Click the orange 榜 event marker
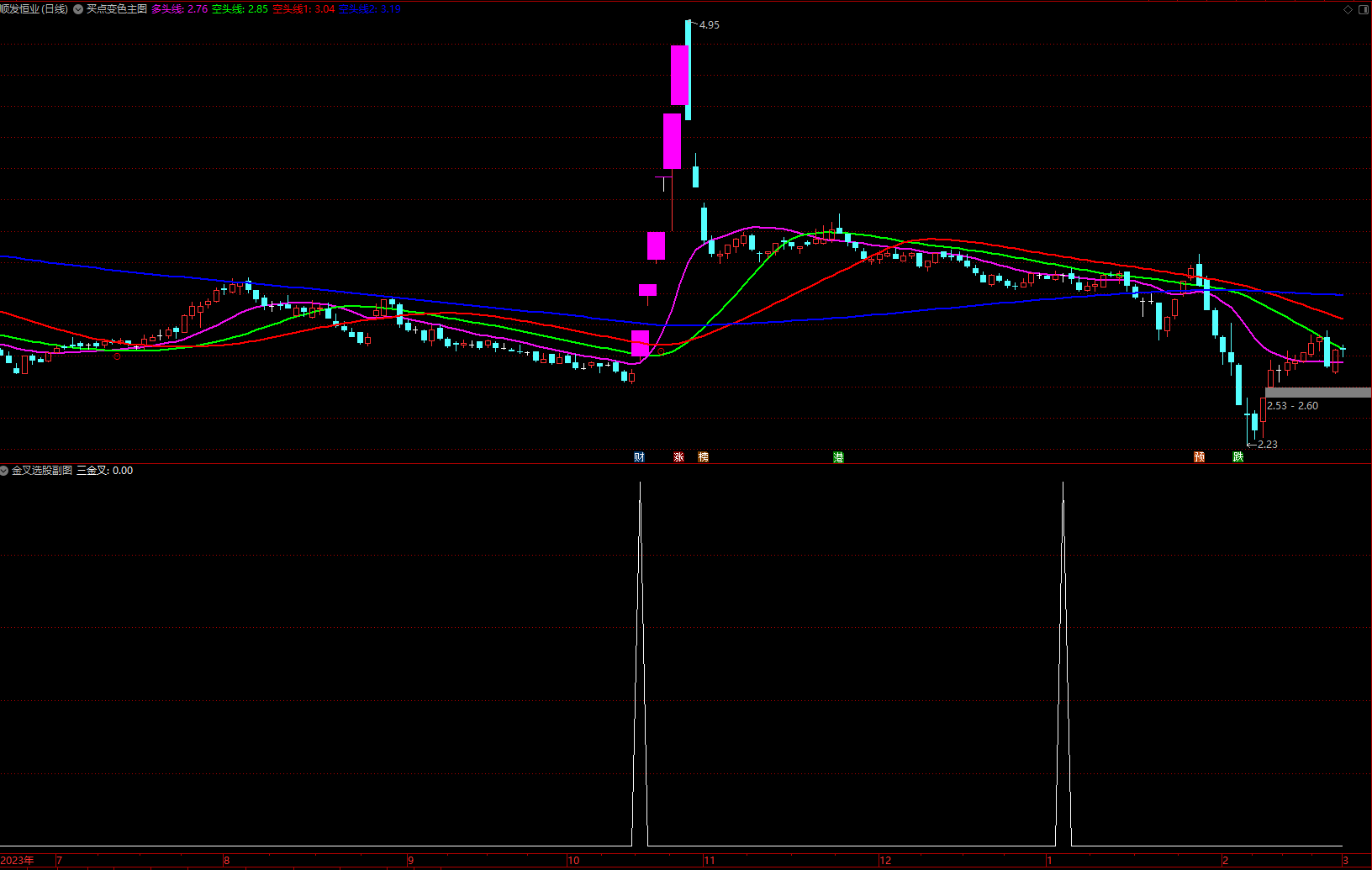 coord(704,457)
